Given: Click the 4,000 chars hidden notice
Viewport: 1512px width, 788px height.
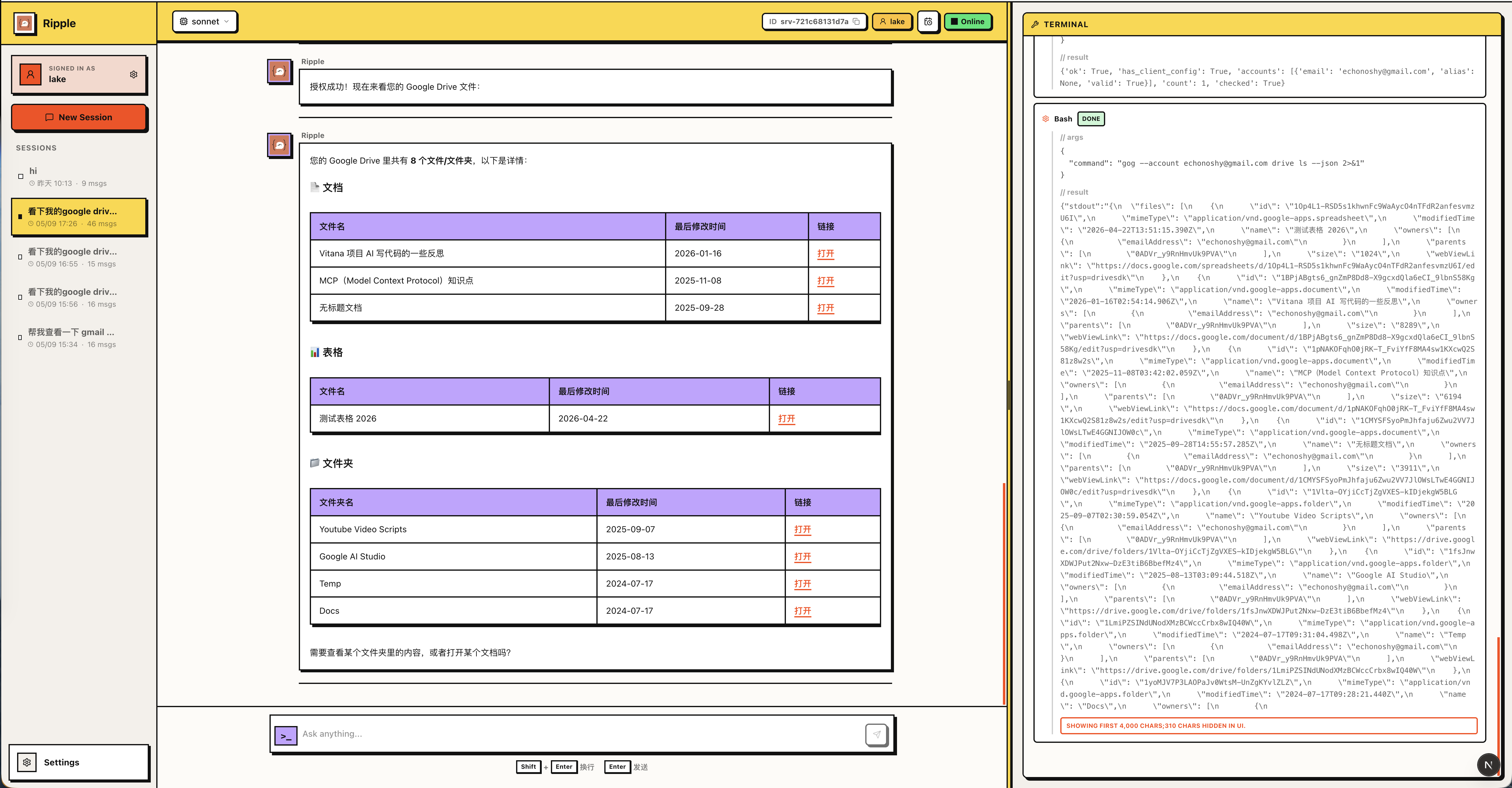Looking at the screenshot, I should point(1268,726).
